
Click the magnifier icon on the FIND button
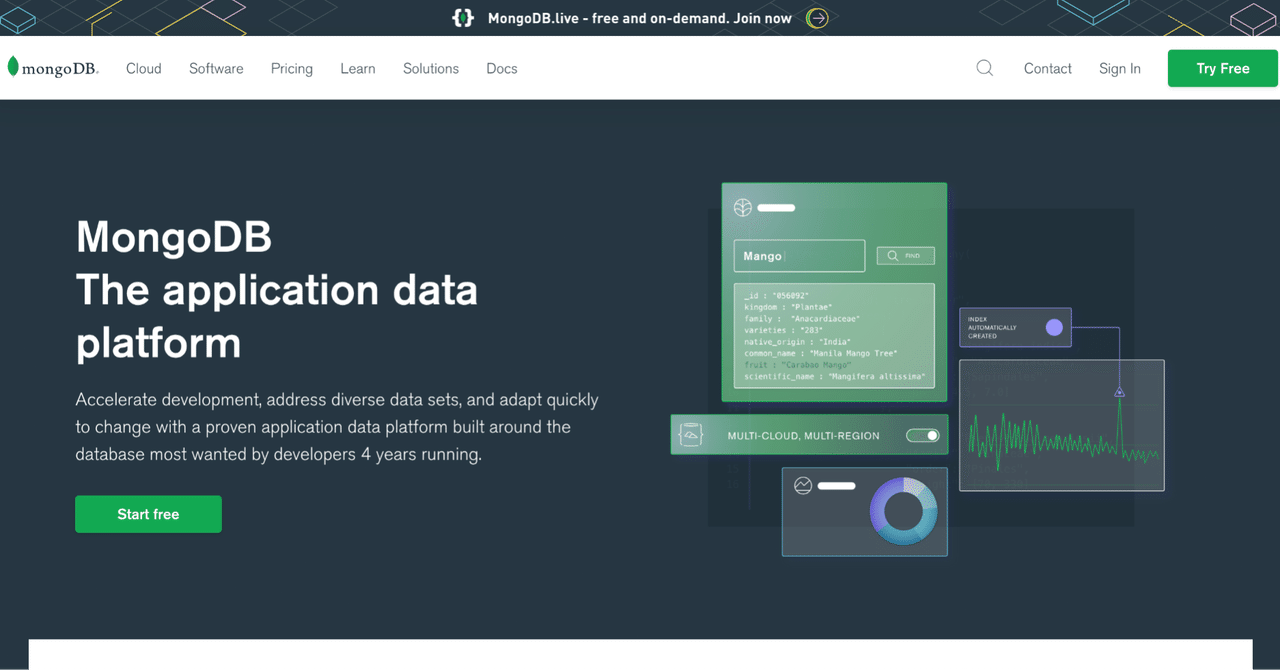(x=892, y=255)
